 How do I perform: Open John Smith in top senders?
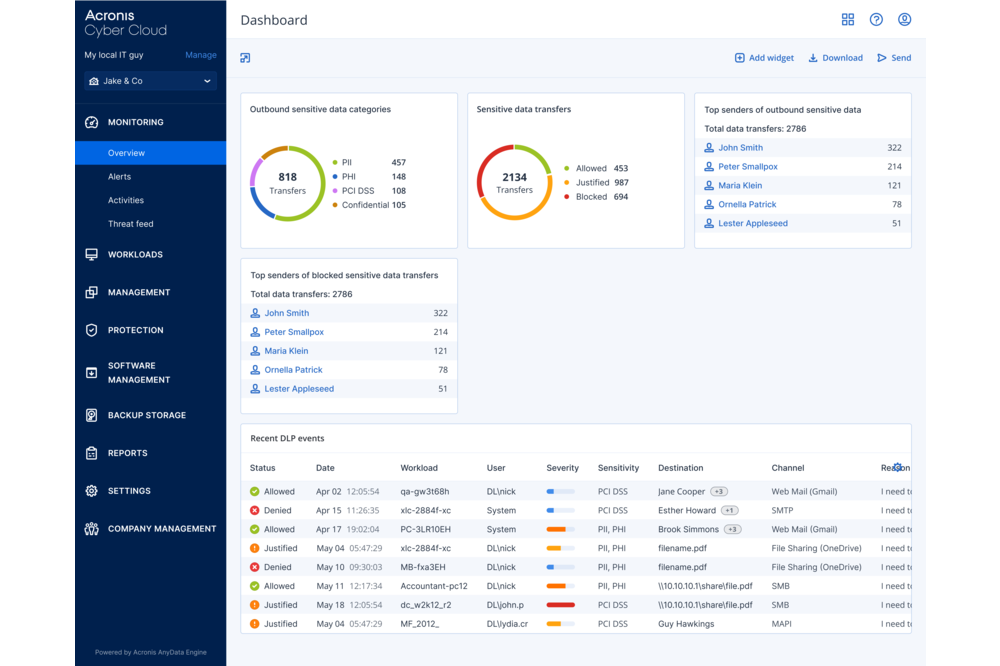pyautogui.click(x=740, y=148)
